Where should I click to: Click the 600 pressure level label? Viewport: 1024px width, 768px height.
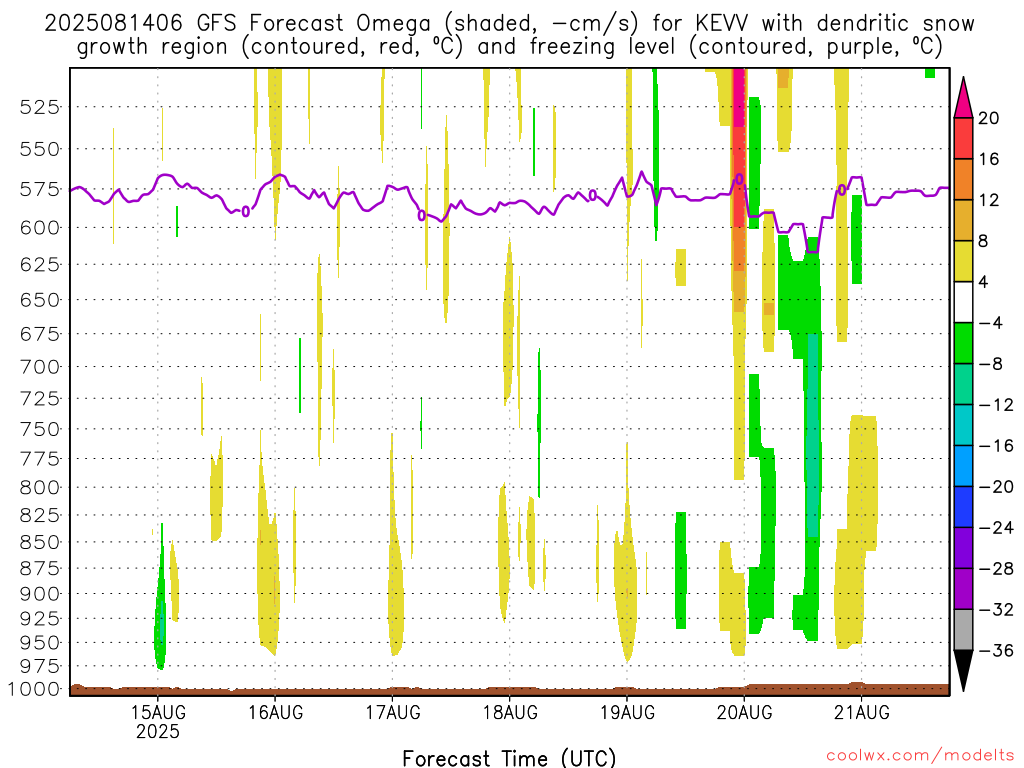click(40, 228)
